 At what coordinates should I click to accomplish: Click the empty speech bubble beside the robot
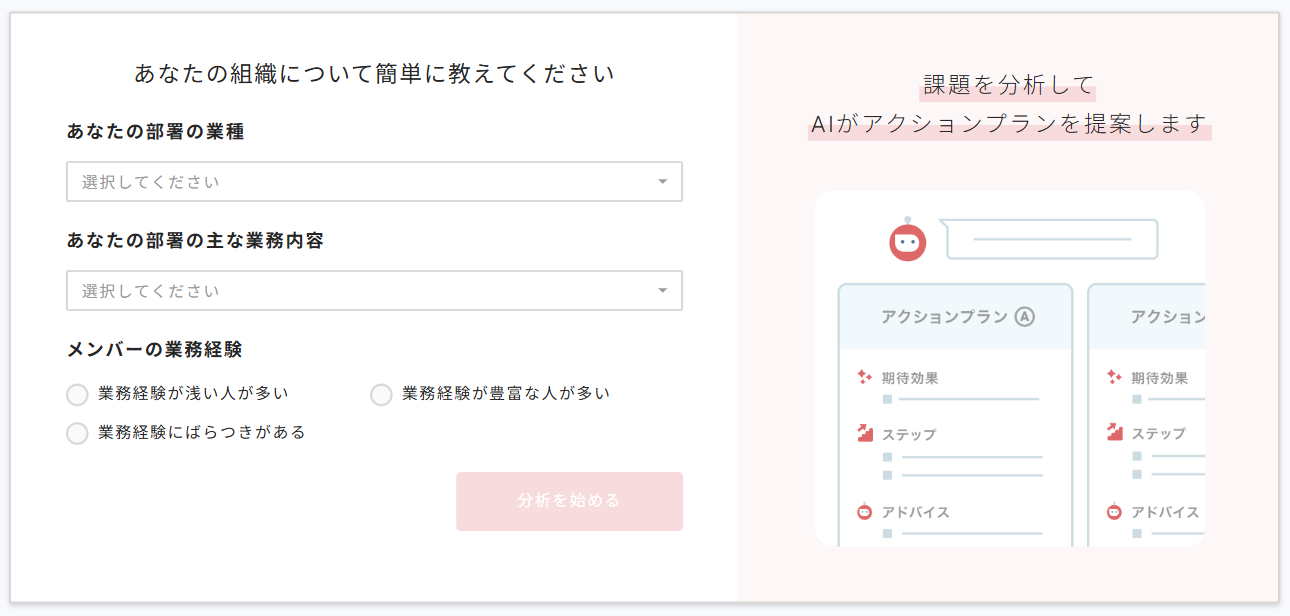(x=1052, y=239)
